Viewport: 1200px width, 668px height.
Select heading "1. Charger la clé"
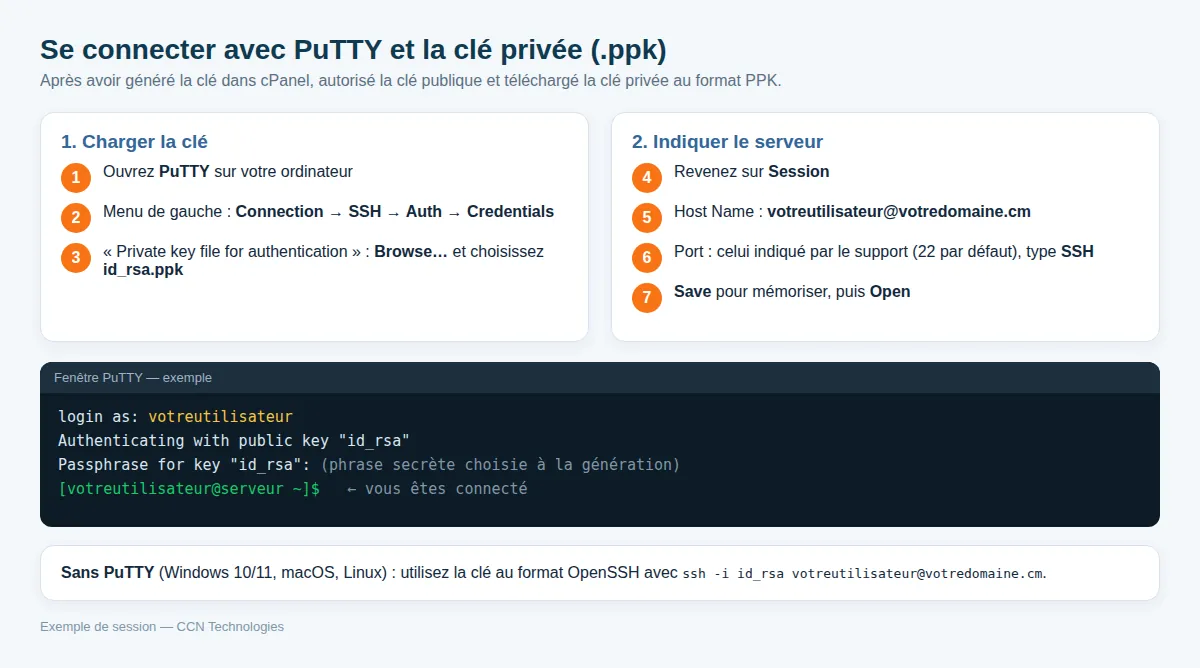coord(134,142)
